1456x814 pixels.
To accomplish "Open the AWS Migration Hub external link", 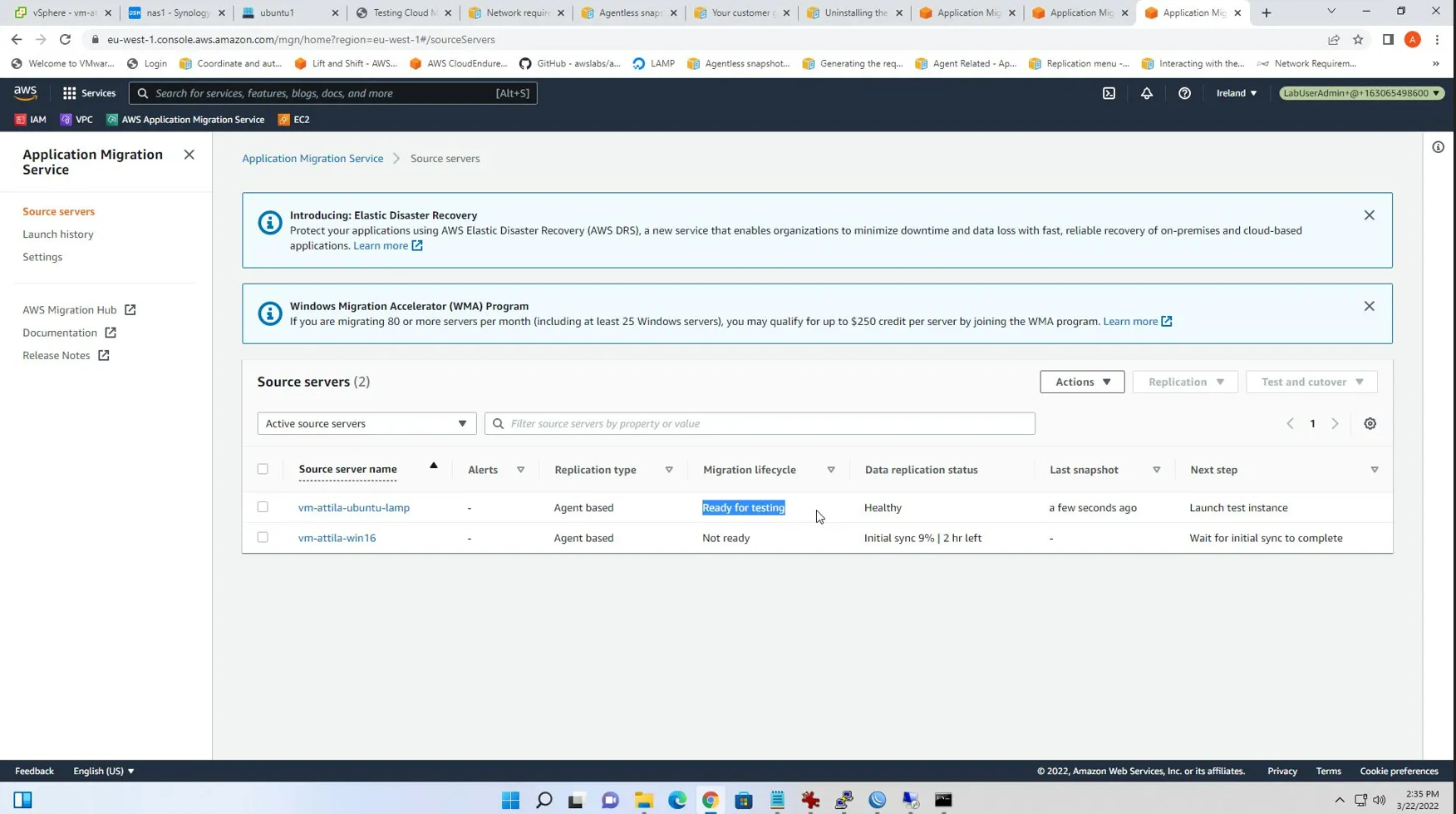I will pos(79,310).
